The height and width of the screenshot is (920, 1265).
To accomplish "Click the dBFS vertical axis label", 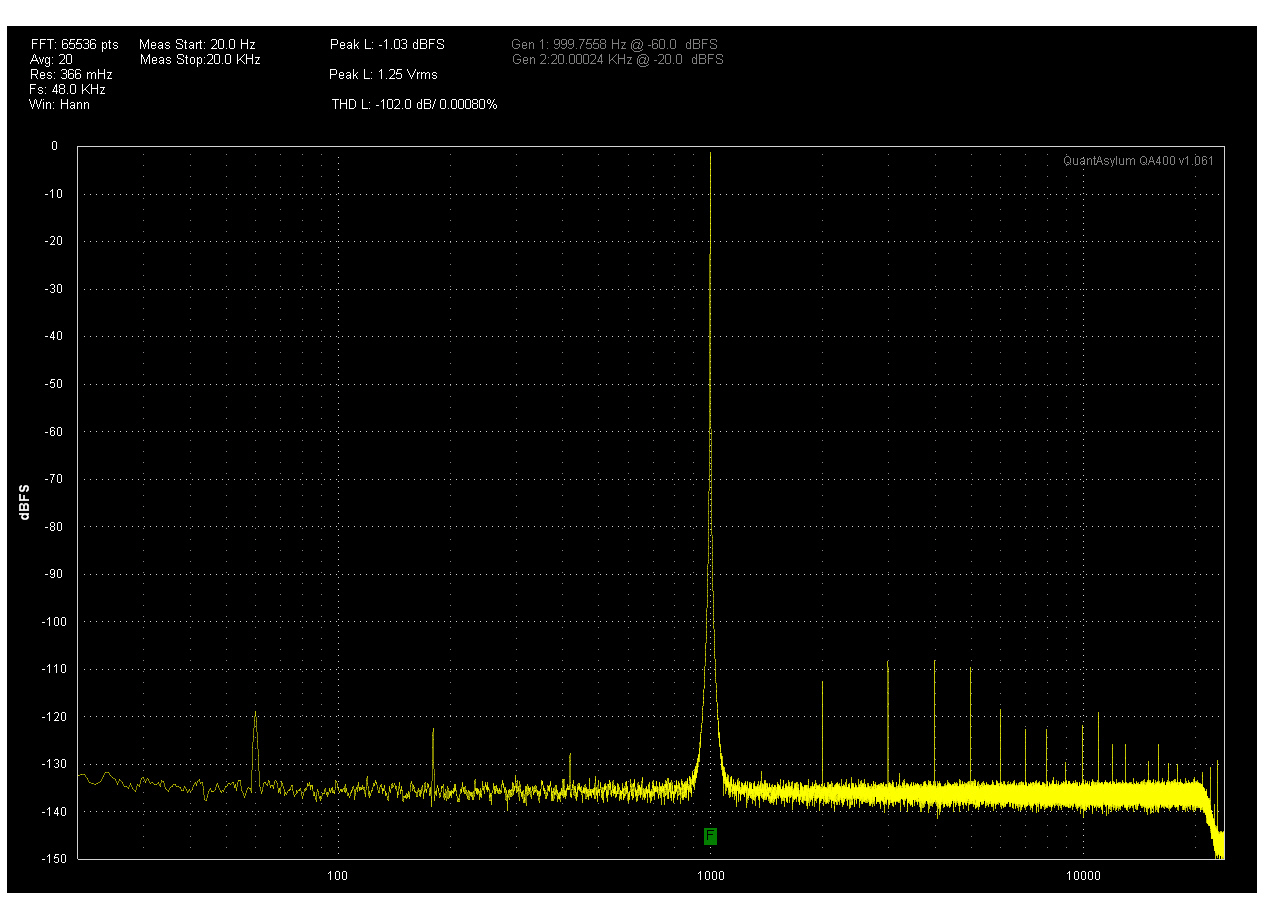I will point(23,502).
